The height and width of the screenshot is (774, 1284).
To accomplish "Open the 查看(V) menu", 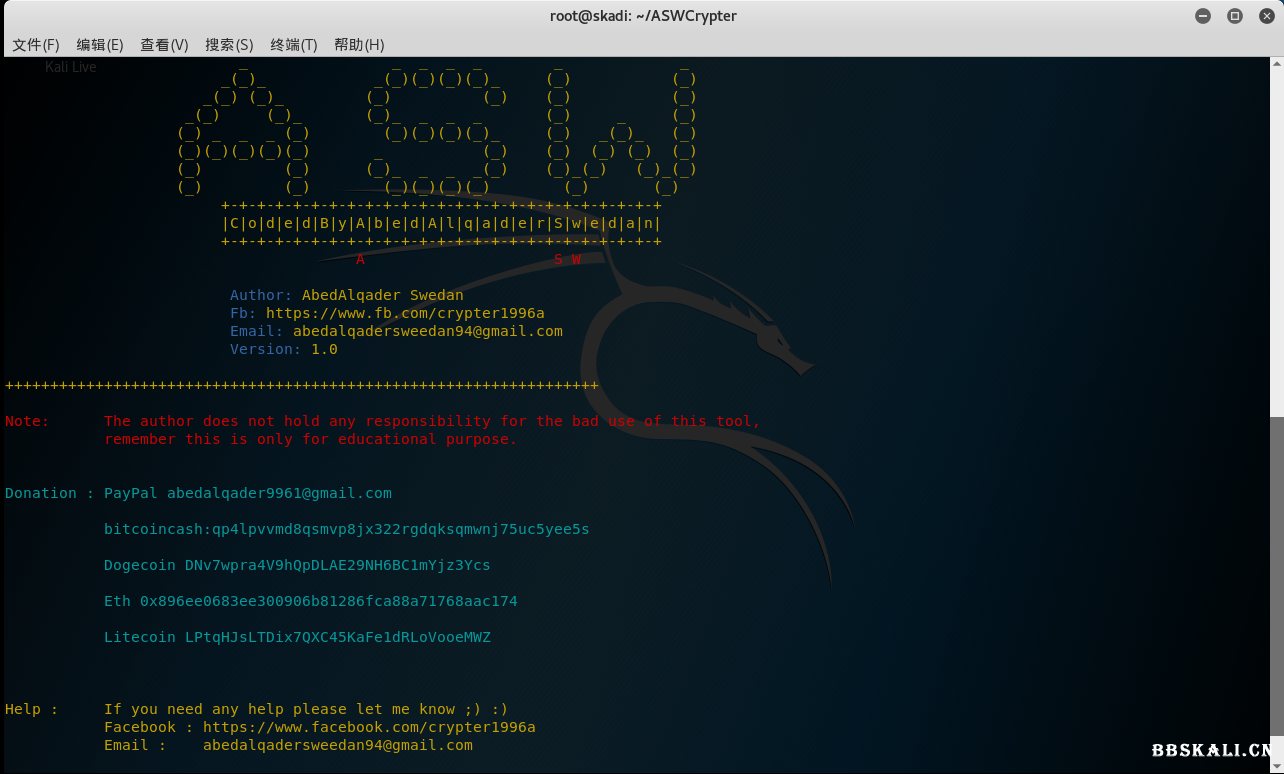I will [164, 45].
